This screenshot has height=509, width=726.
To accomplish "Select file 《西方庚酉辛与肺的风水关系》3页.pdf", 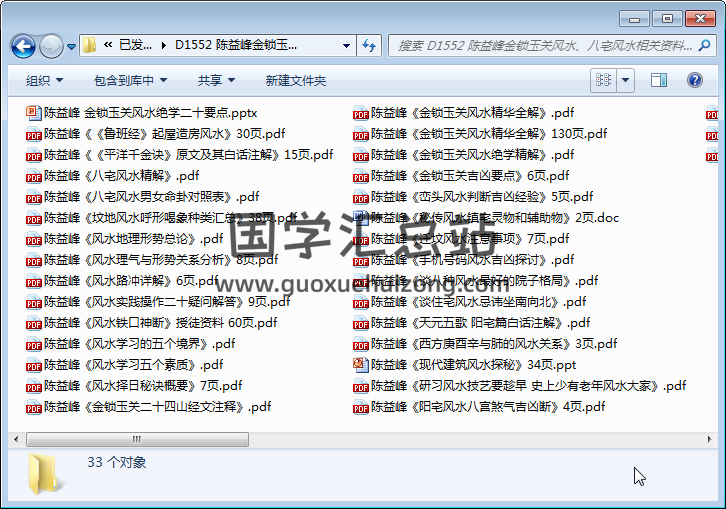I will [x=485, y=344].
